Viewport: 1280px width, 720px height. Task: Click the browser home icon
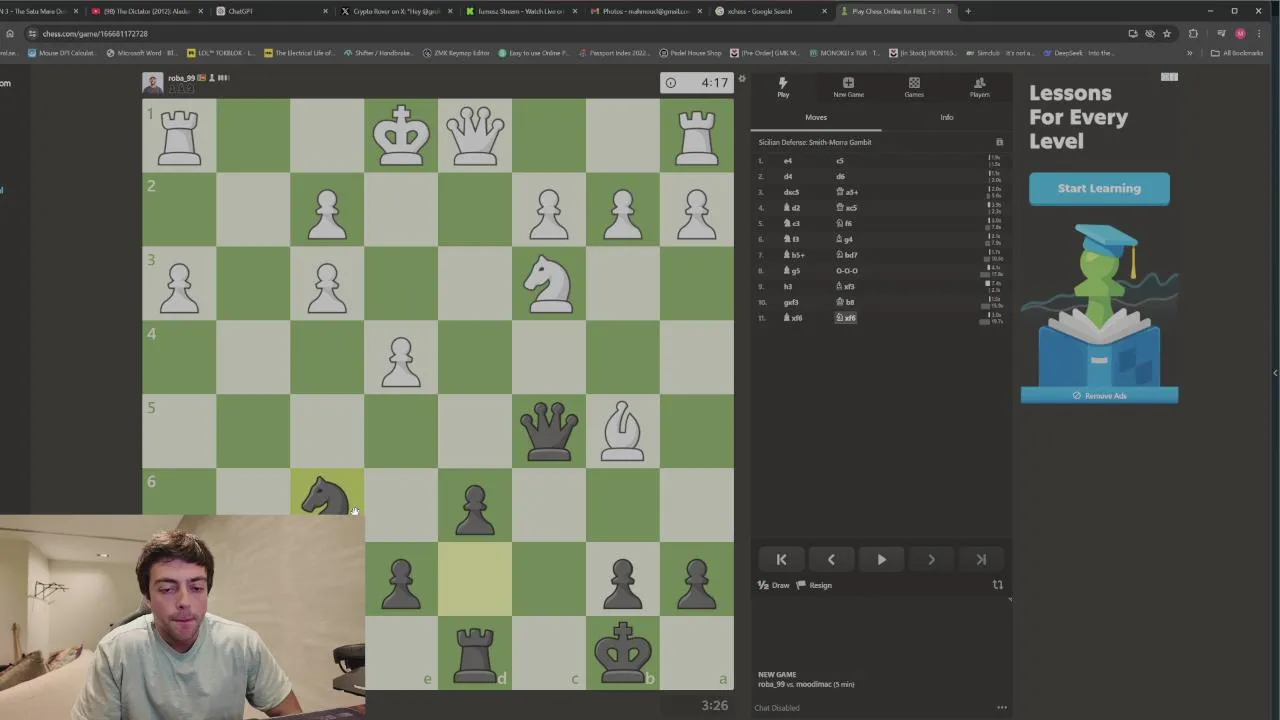tap(10, 33)
